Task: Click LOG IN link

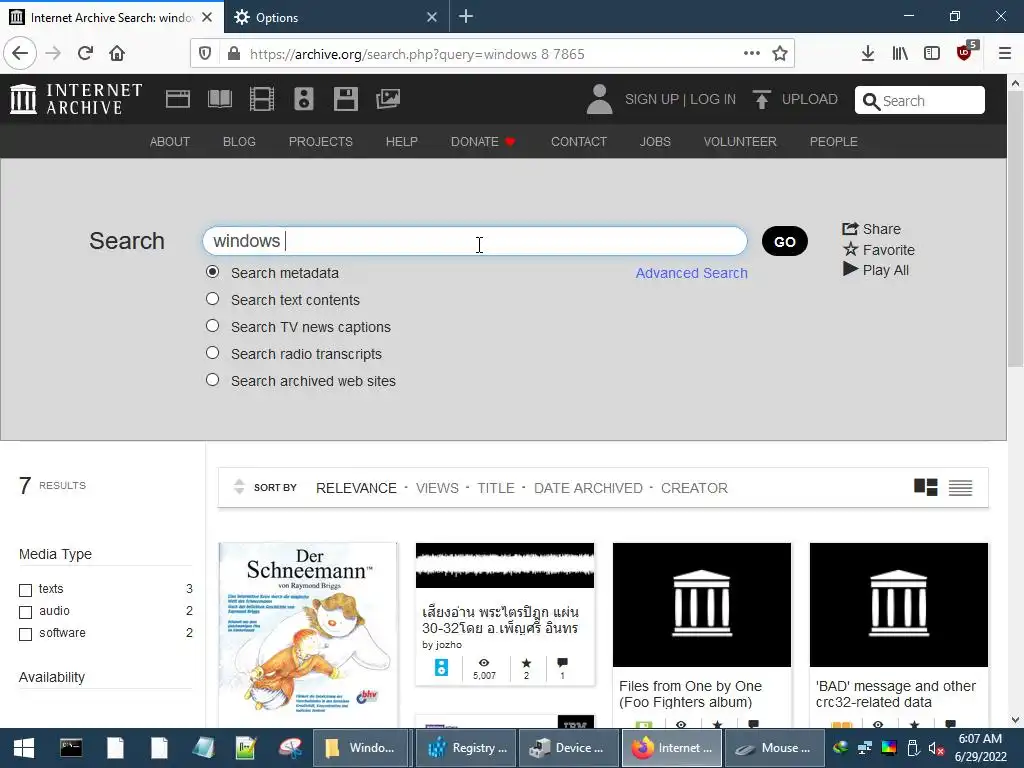Action: (713, 99)
